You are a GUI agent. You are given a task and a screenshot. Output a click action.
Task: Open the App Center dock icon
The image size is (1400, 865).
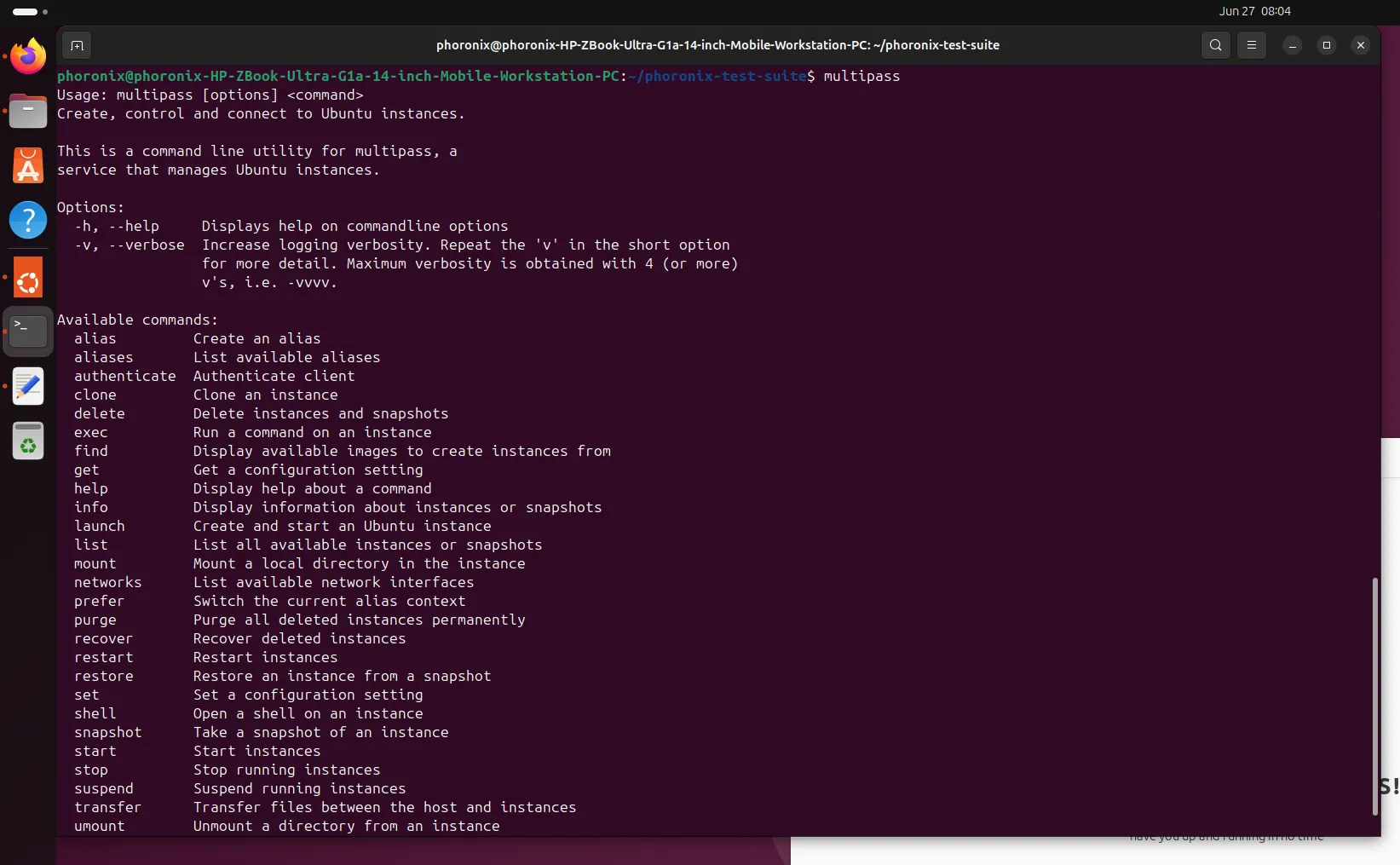coord(28,166)
